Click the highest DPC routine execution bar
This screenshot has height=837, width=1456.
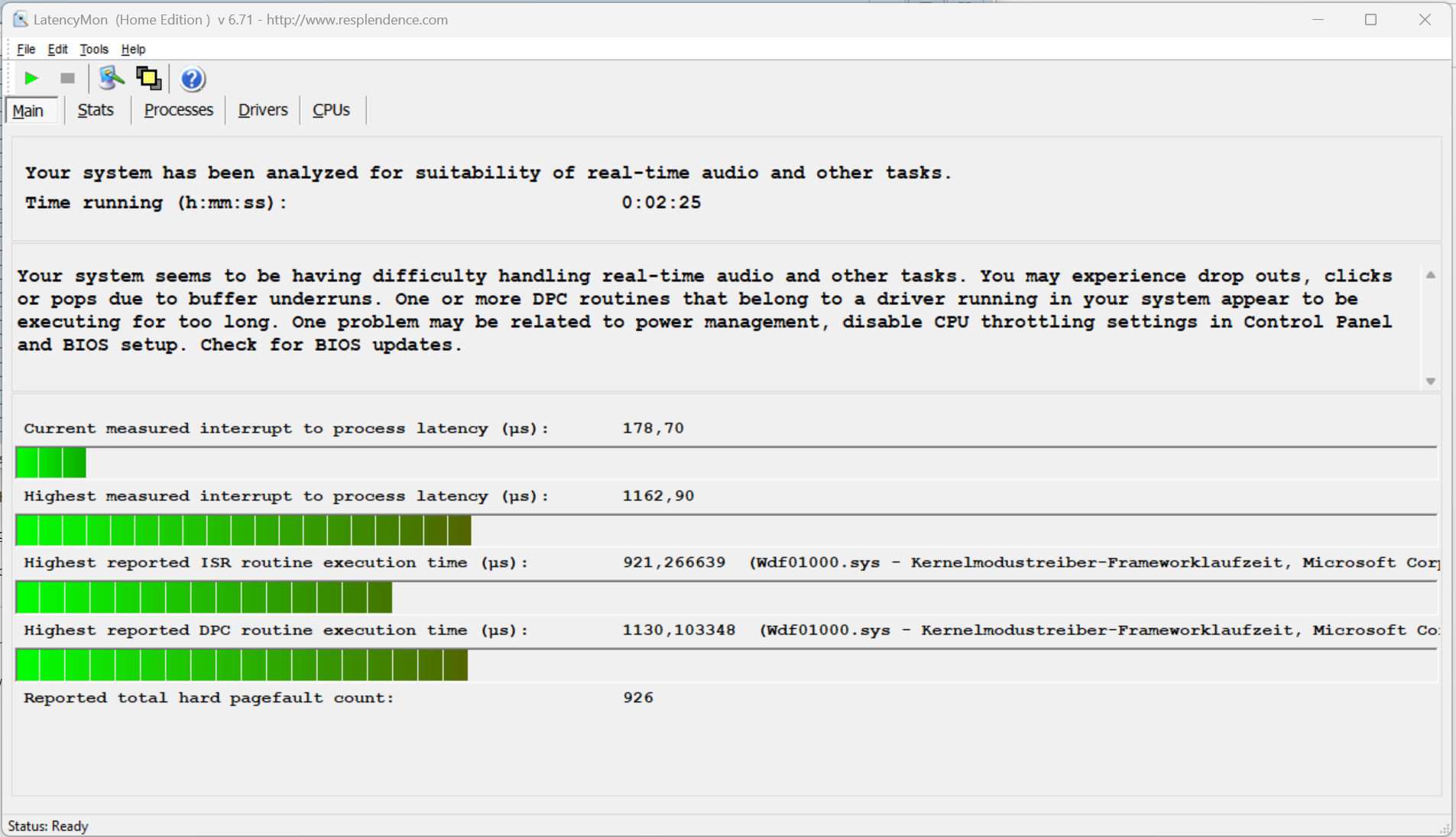click(x=242, y=665)
